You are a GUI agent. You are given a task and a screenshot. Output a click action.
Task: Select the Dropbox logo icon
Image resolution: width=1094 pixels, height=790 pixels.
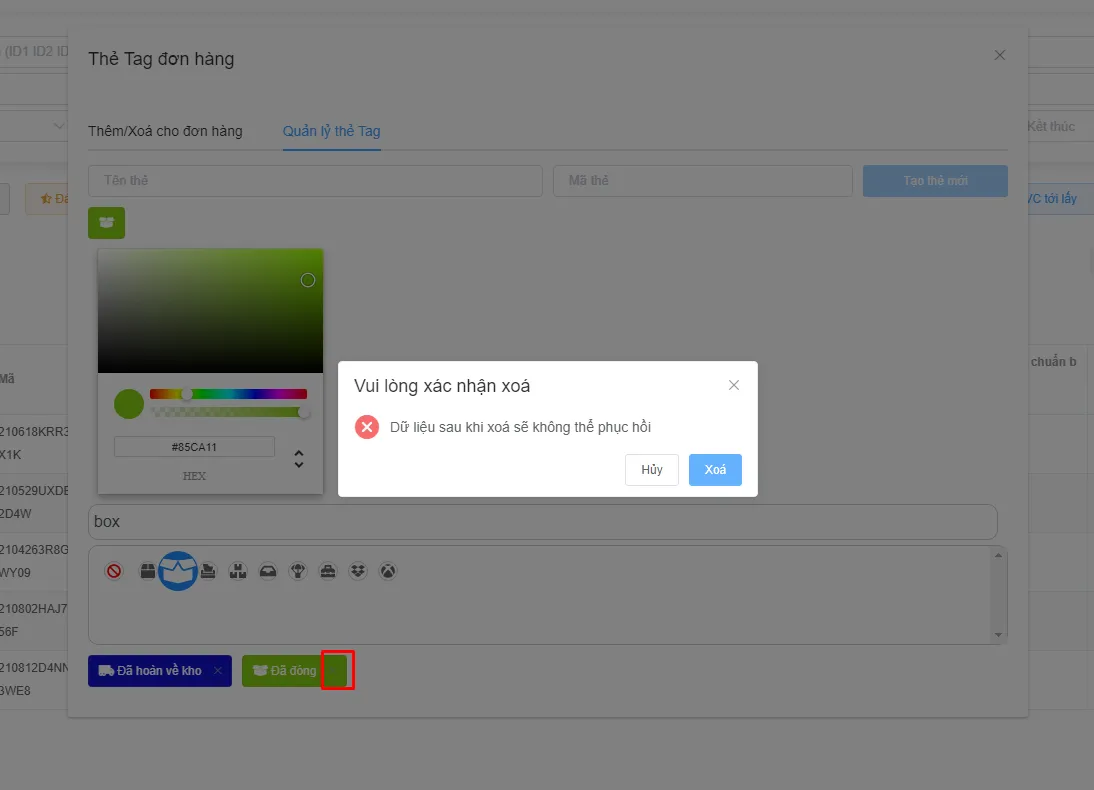pyautogui.click(x=358, y=572)
